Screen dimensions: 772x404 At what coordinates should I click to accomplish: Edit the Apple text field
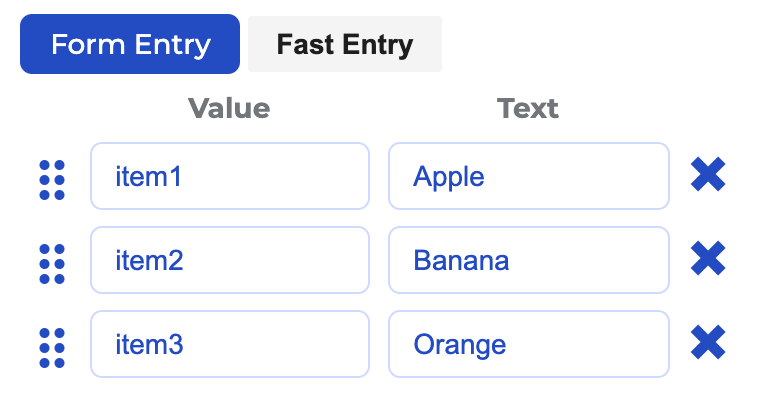[x=528, y=177]
